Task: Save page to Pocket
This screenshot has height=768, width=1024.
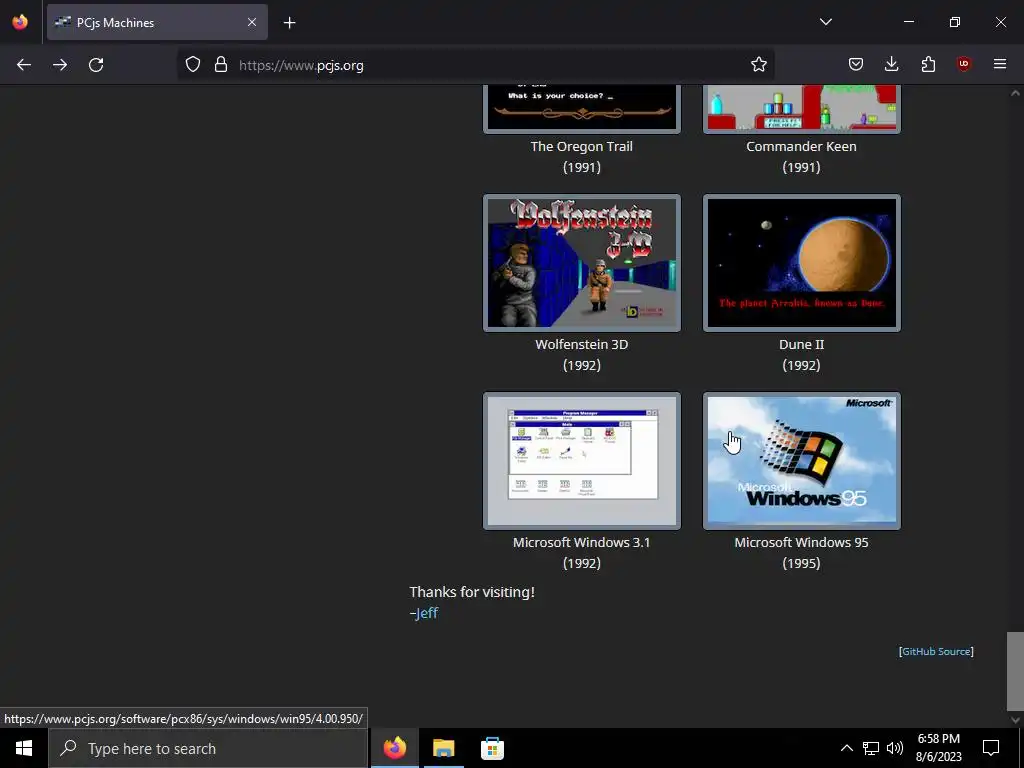Action: coord(856,65)
